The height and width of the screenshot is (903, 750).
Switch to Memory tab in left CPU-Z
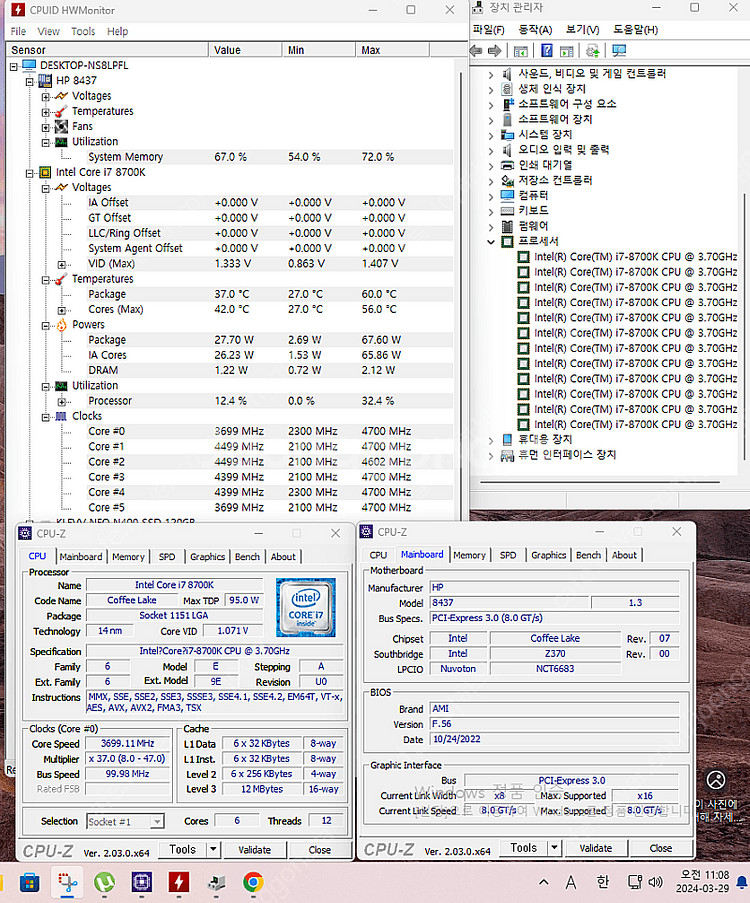[128, 557]
